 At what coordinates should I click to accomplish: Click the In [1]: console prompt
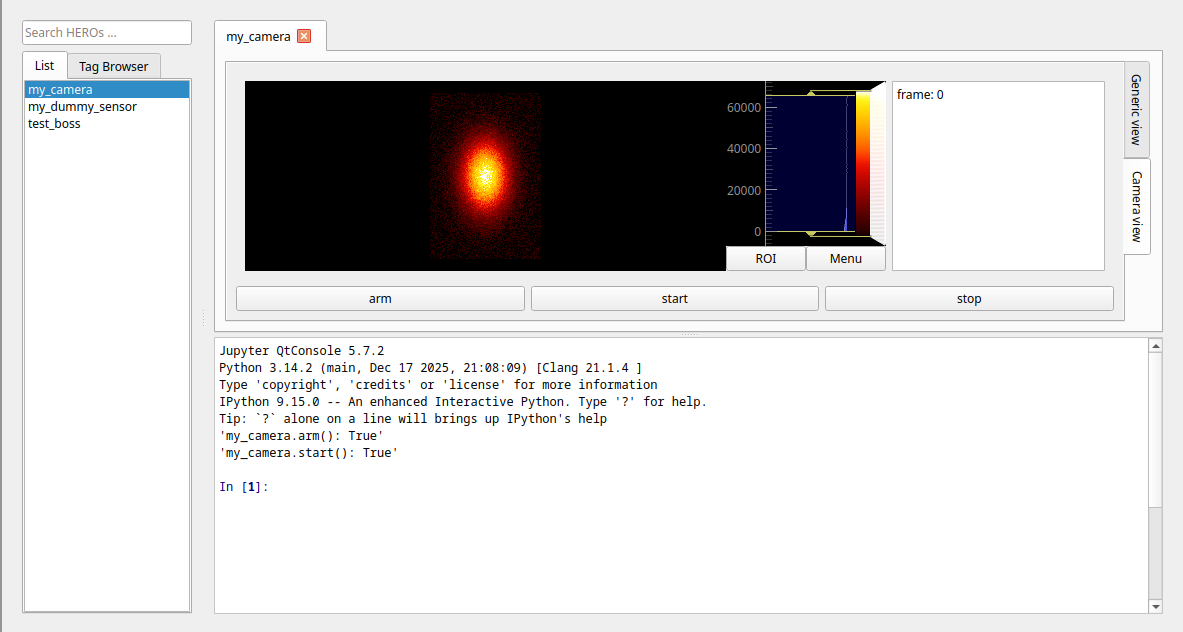[x=244, y=486]
